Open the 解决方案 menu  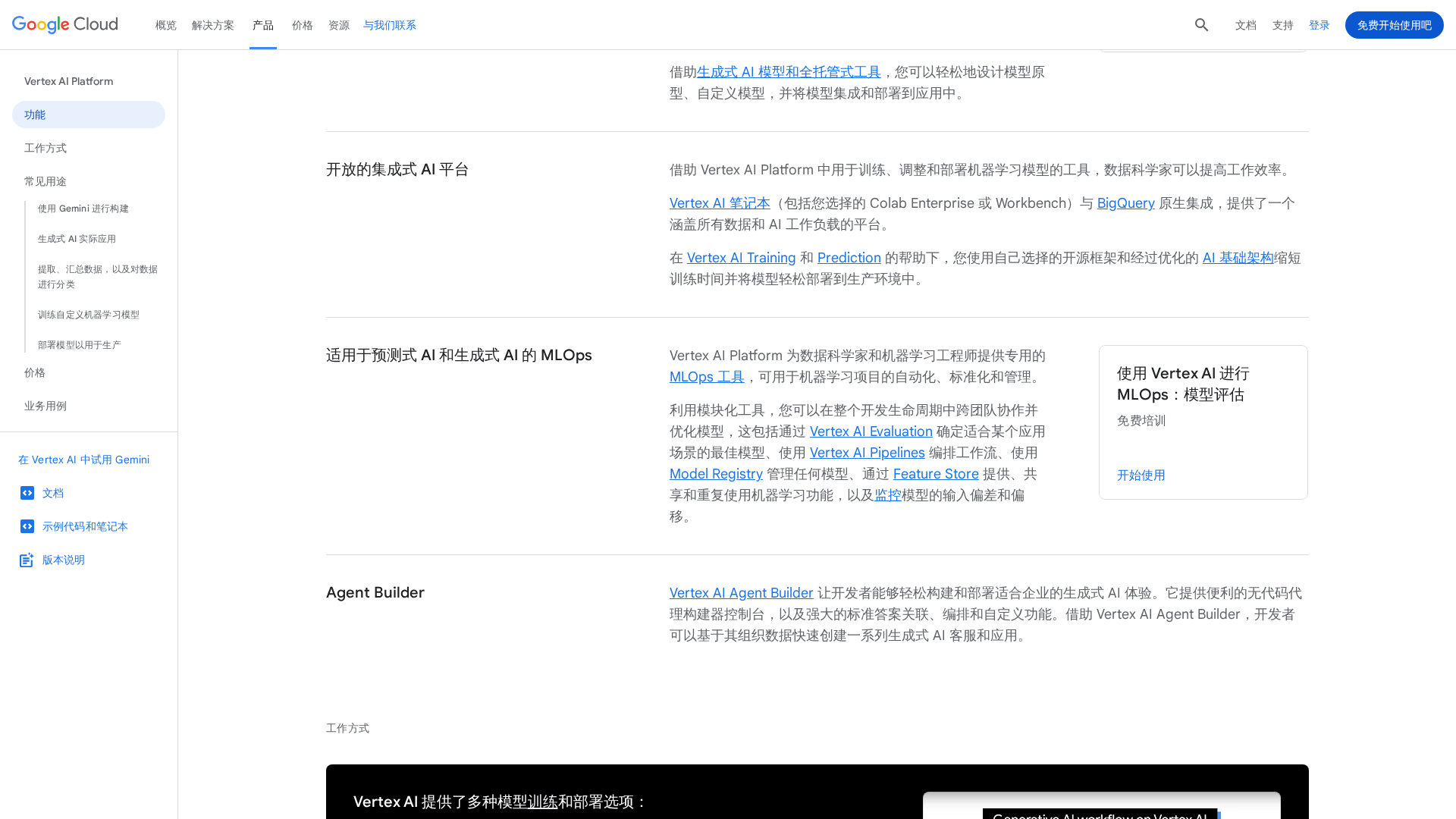coord(213,25)
